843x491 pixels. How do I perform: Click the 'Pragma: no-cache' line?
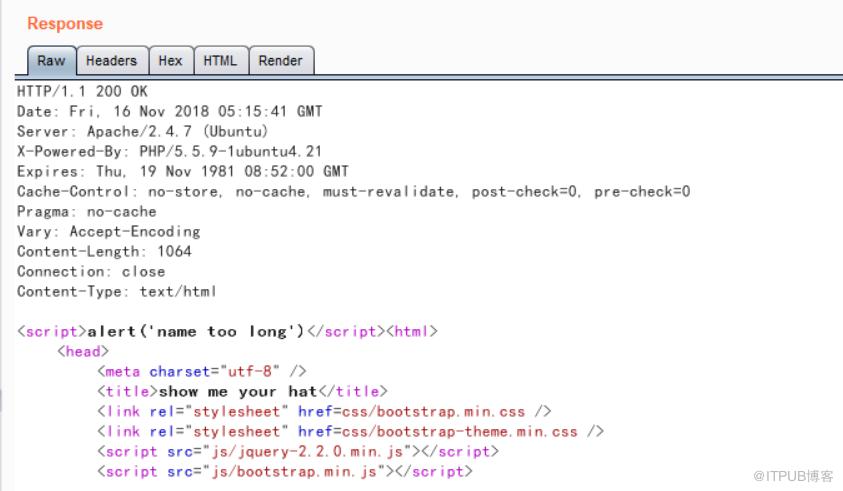tap(87, 211)
